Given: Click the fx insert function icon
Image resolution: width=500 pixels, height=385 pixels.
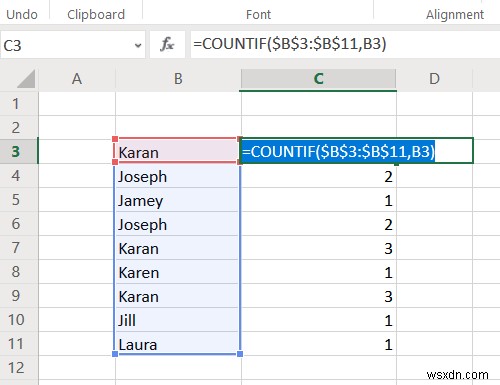Looking at the screenshot, I should pos(167,44).
